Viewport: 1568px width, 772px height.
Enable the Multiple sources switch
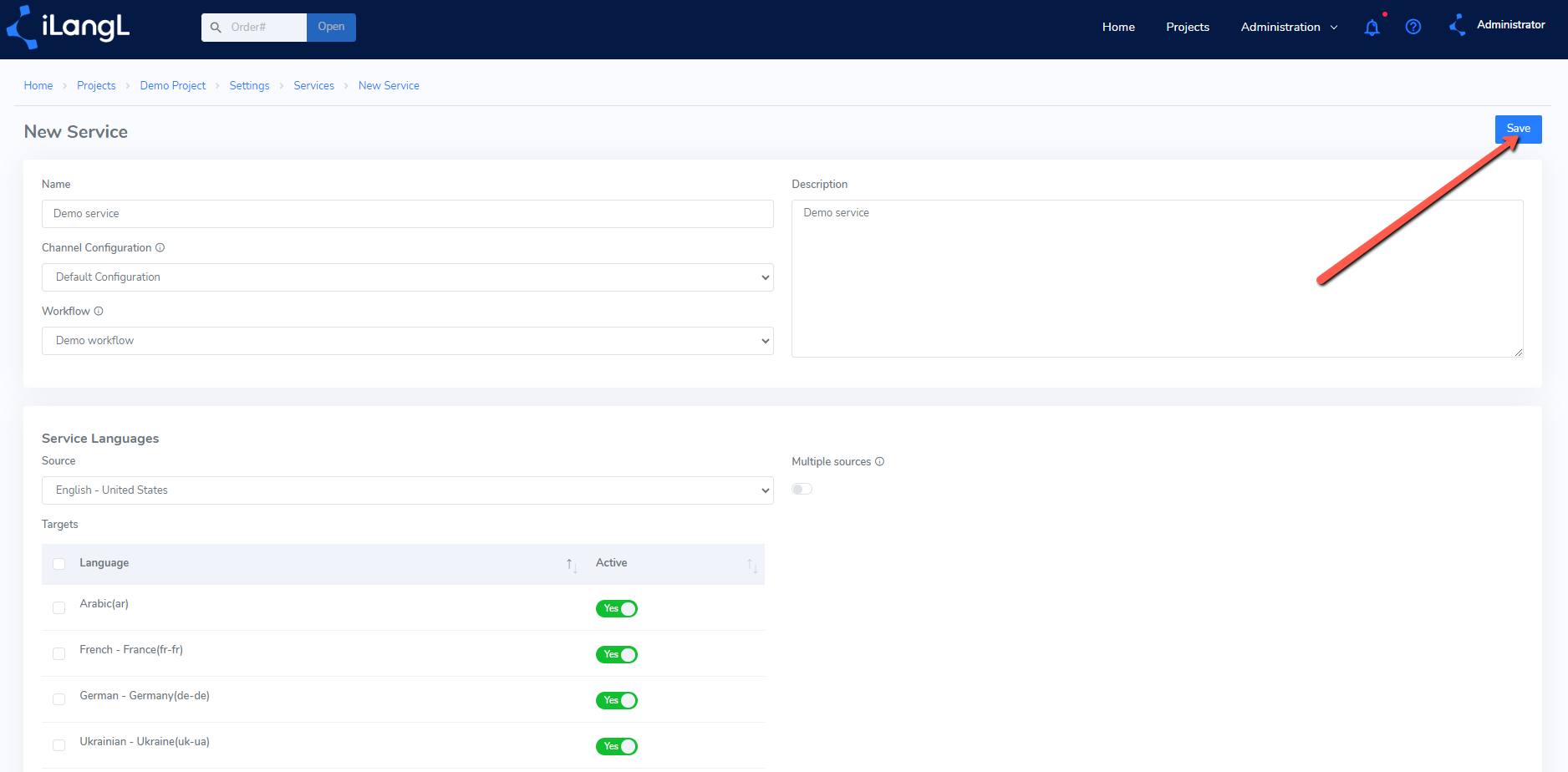tap(802, 489)
